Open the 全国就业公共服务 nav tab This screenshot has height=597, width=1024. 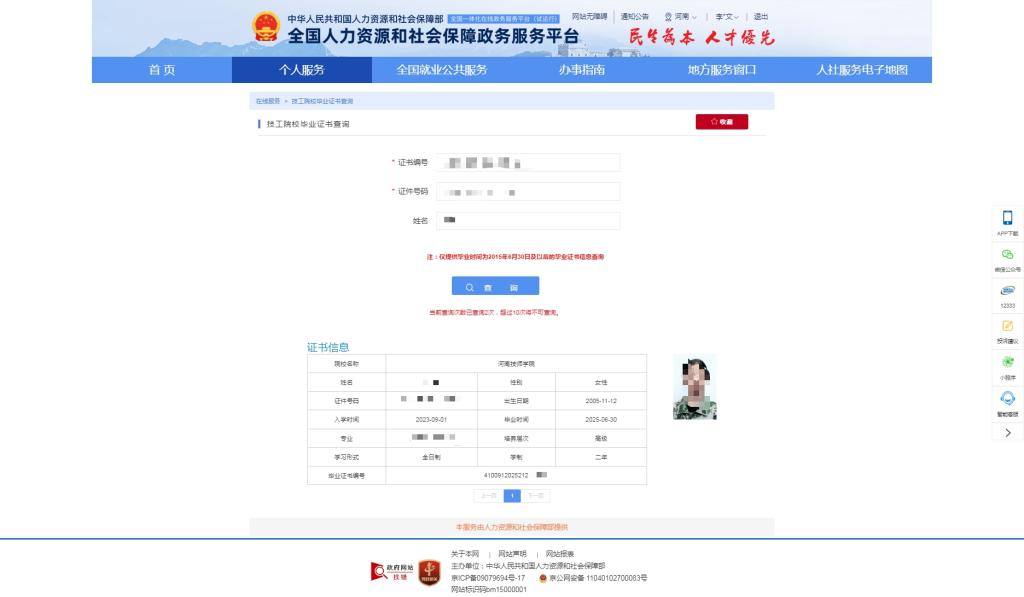(441, 70)
